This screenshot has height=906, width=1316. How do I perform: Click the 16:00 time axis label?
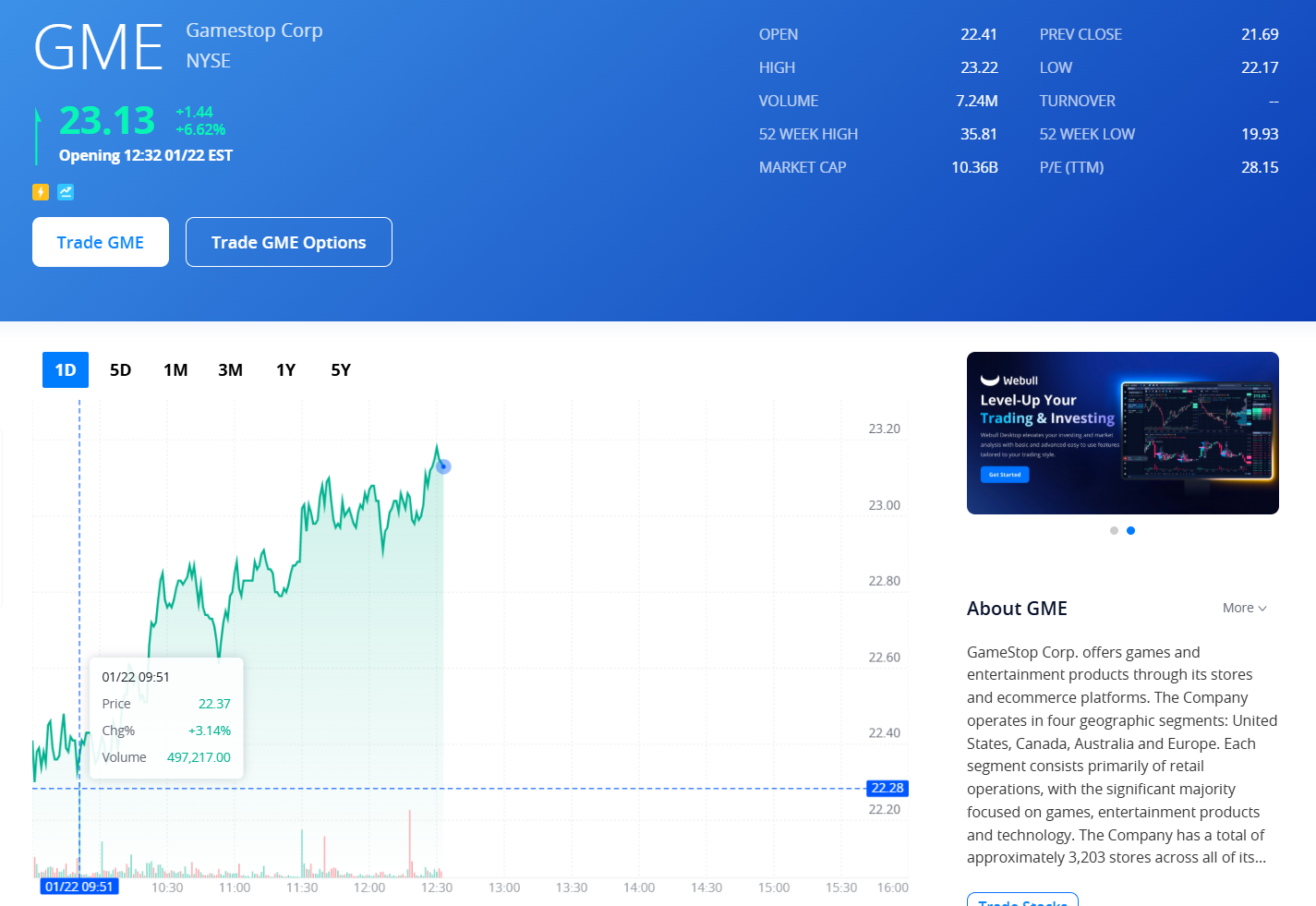pyautogui.click(x=893, y=888)
